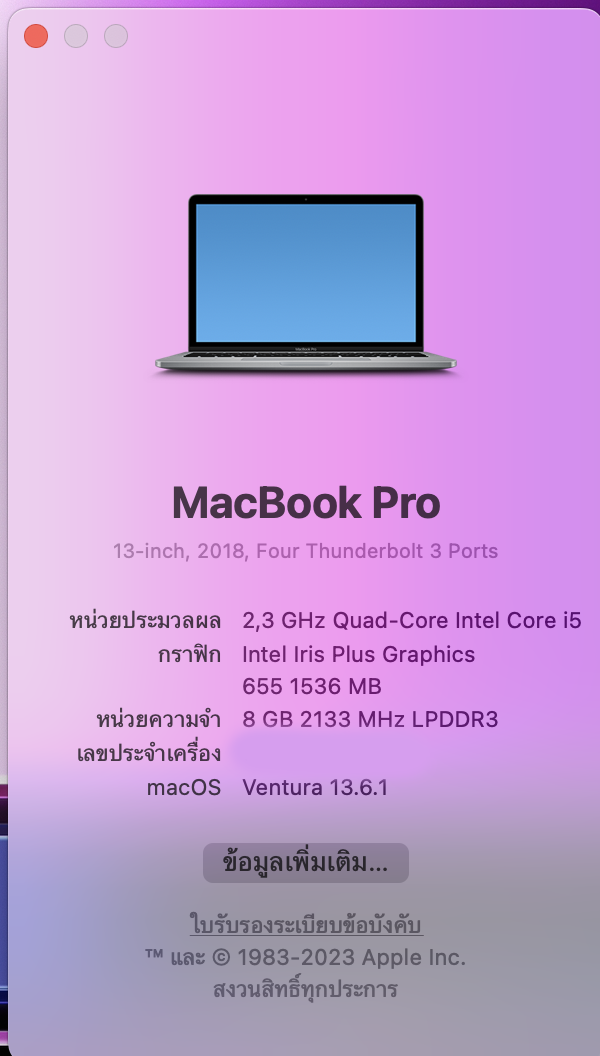Viewport: 600px width, 1056px height.
Task: Select the 2,3 GHz Quad-Core Intel Core i5 text
Action: coord(411,620)
